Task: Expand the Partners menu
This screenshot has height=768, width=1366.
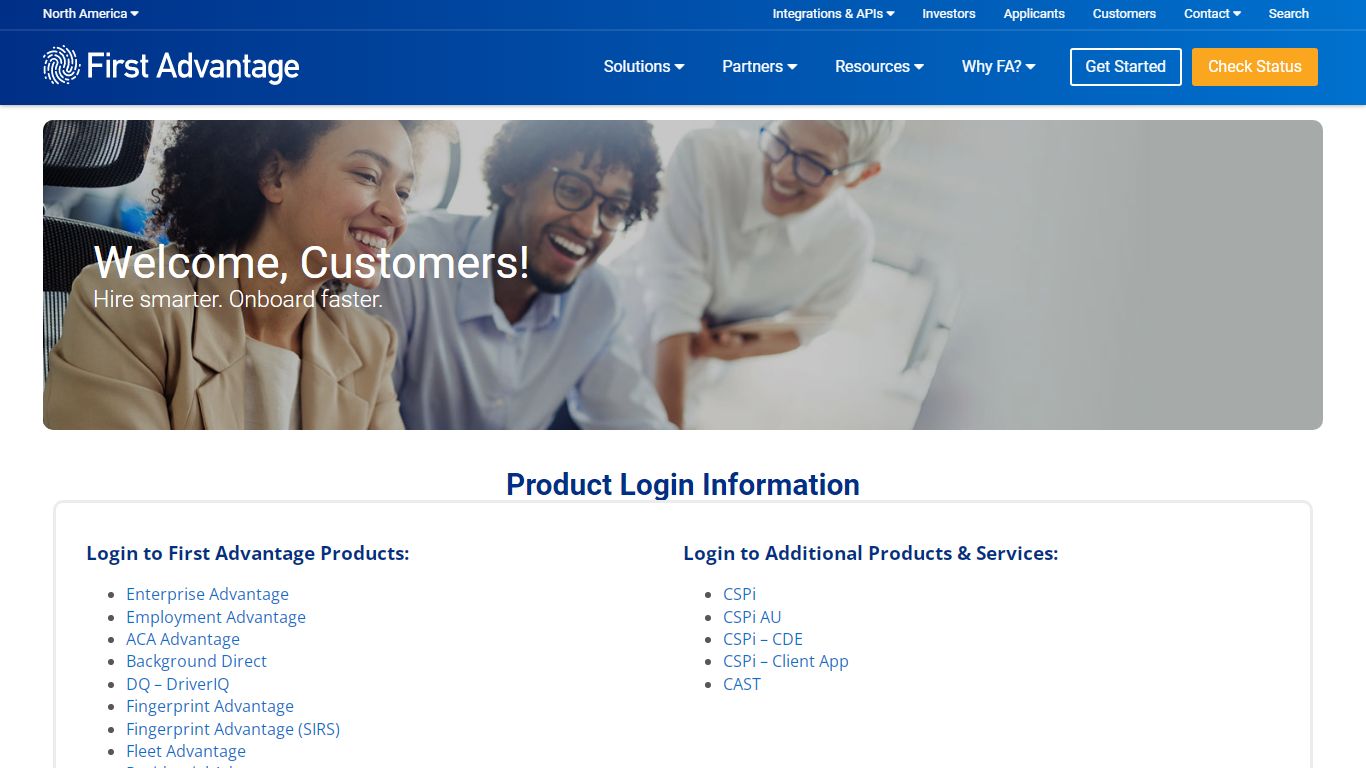Action: pyautogui.click(x=760, y=67)
